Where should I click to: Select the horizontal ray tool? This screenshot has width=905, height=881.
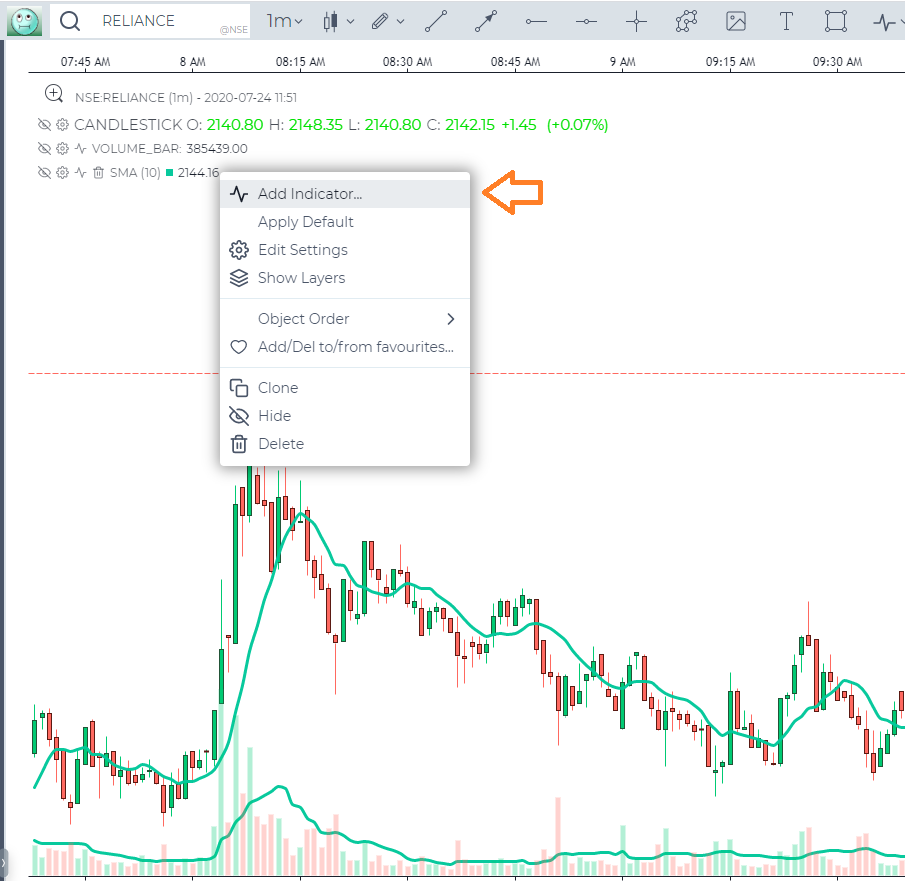click(x=536, y=21)
